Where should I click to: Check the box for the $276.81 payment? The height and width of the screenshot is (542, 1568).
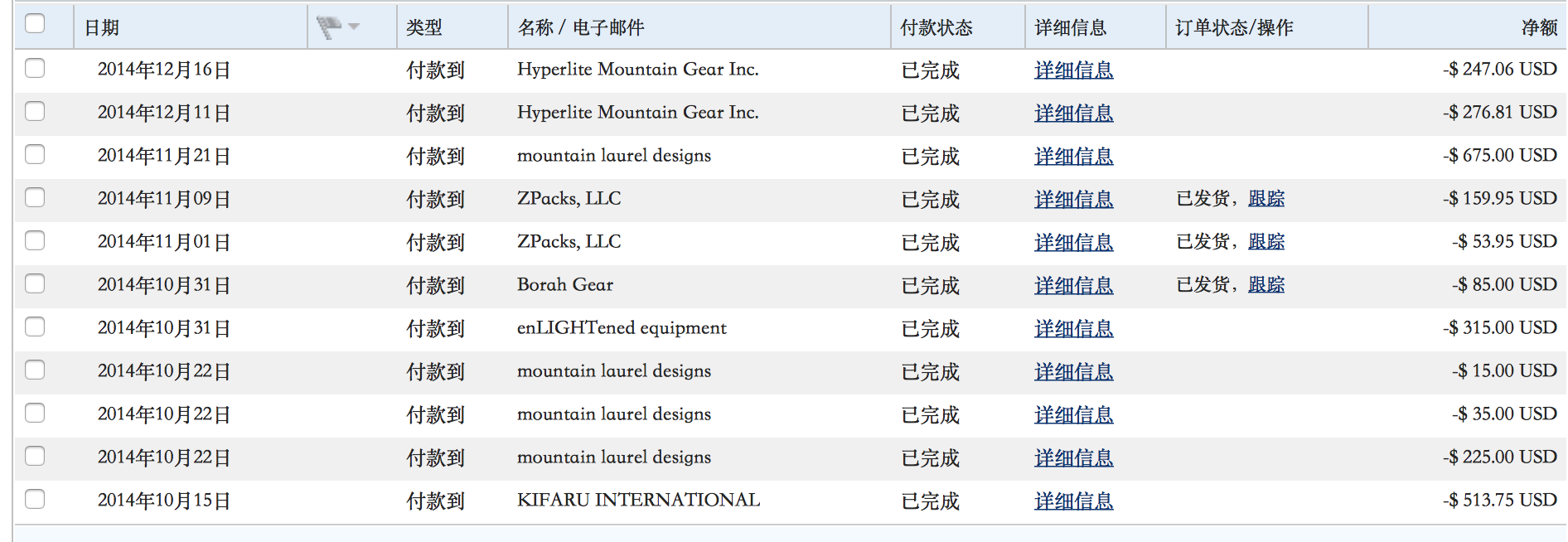[x=35, y=111]
